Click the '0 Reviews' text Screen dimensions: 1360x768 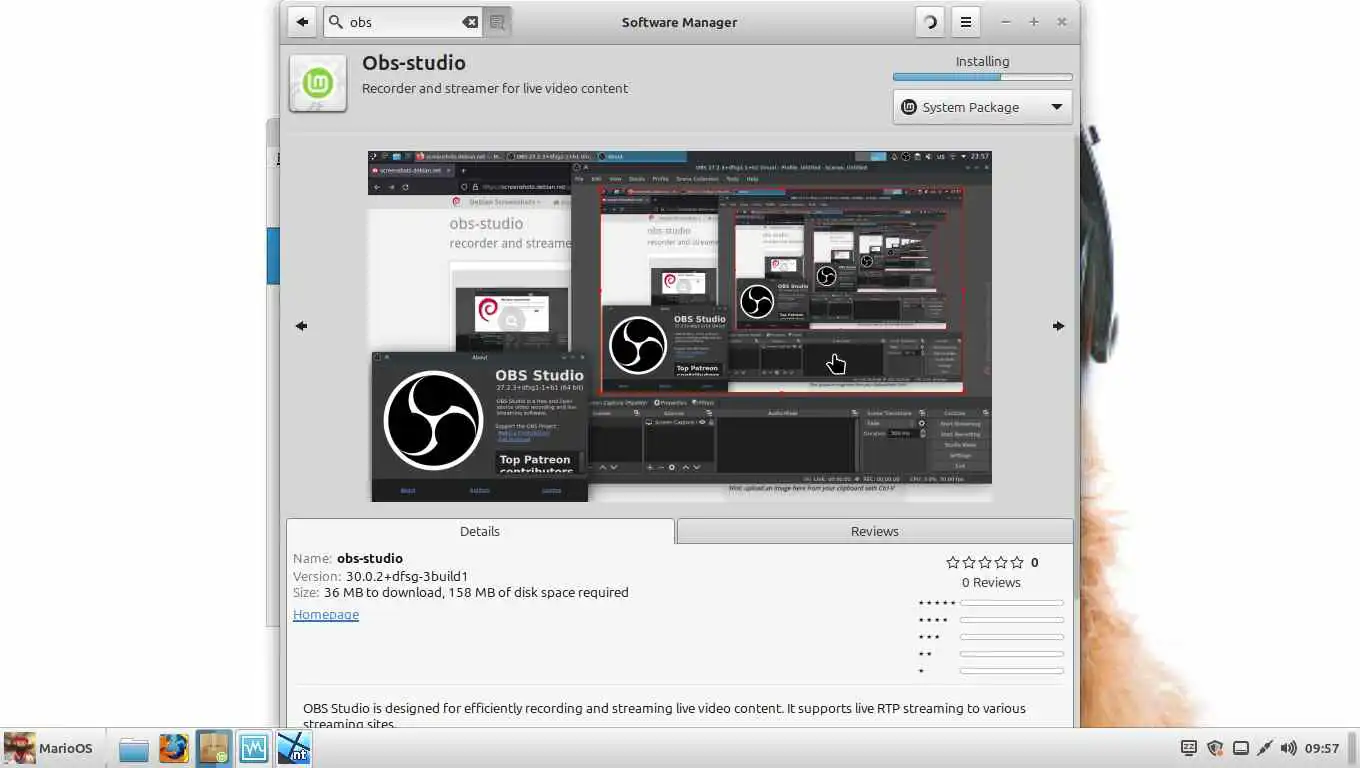991,582
